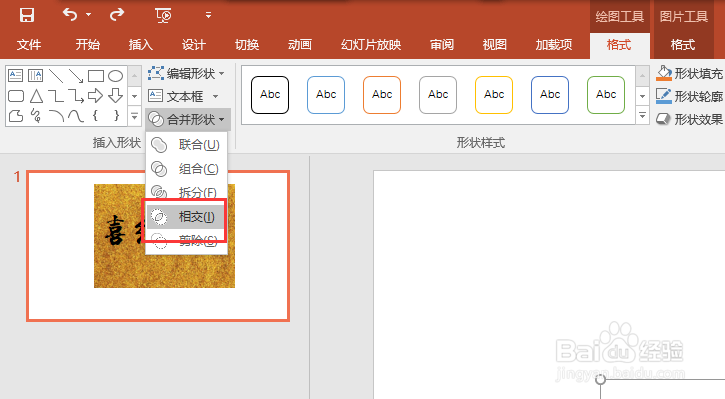Select the 格式 tab under 图片工具
Viewport: 725px width, 399px height.
point(683,45)
